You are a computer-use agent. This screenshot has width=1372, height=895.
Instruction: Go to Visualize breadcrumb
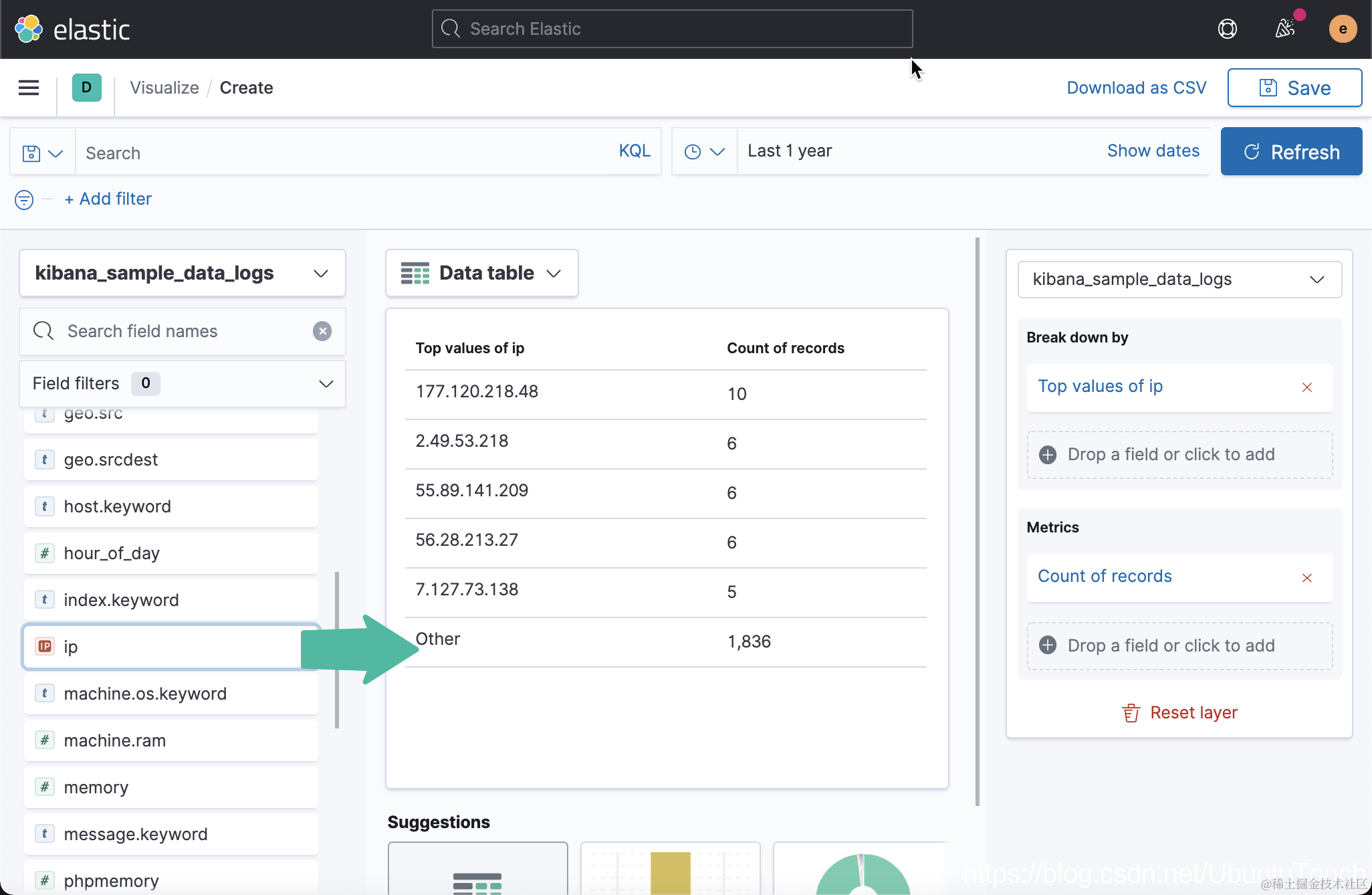(x=164, y=88)
